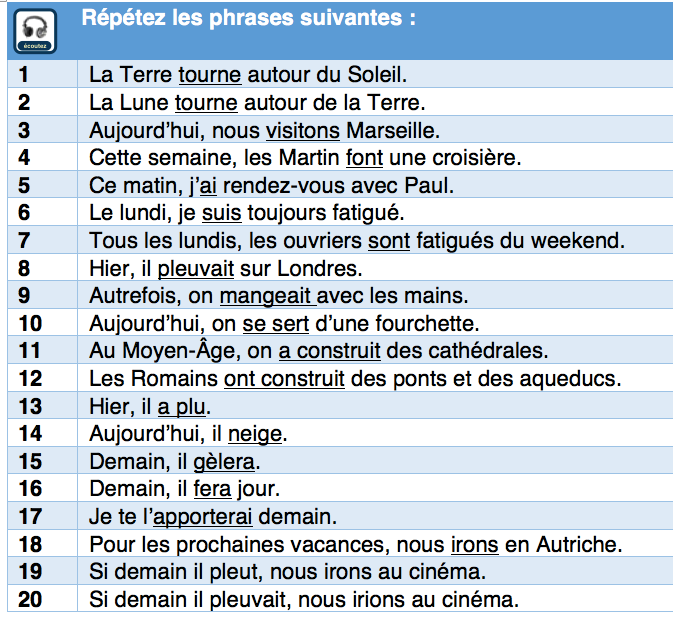Click underlined 'sont' in sentence 7

coord(388,241)
